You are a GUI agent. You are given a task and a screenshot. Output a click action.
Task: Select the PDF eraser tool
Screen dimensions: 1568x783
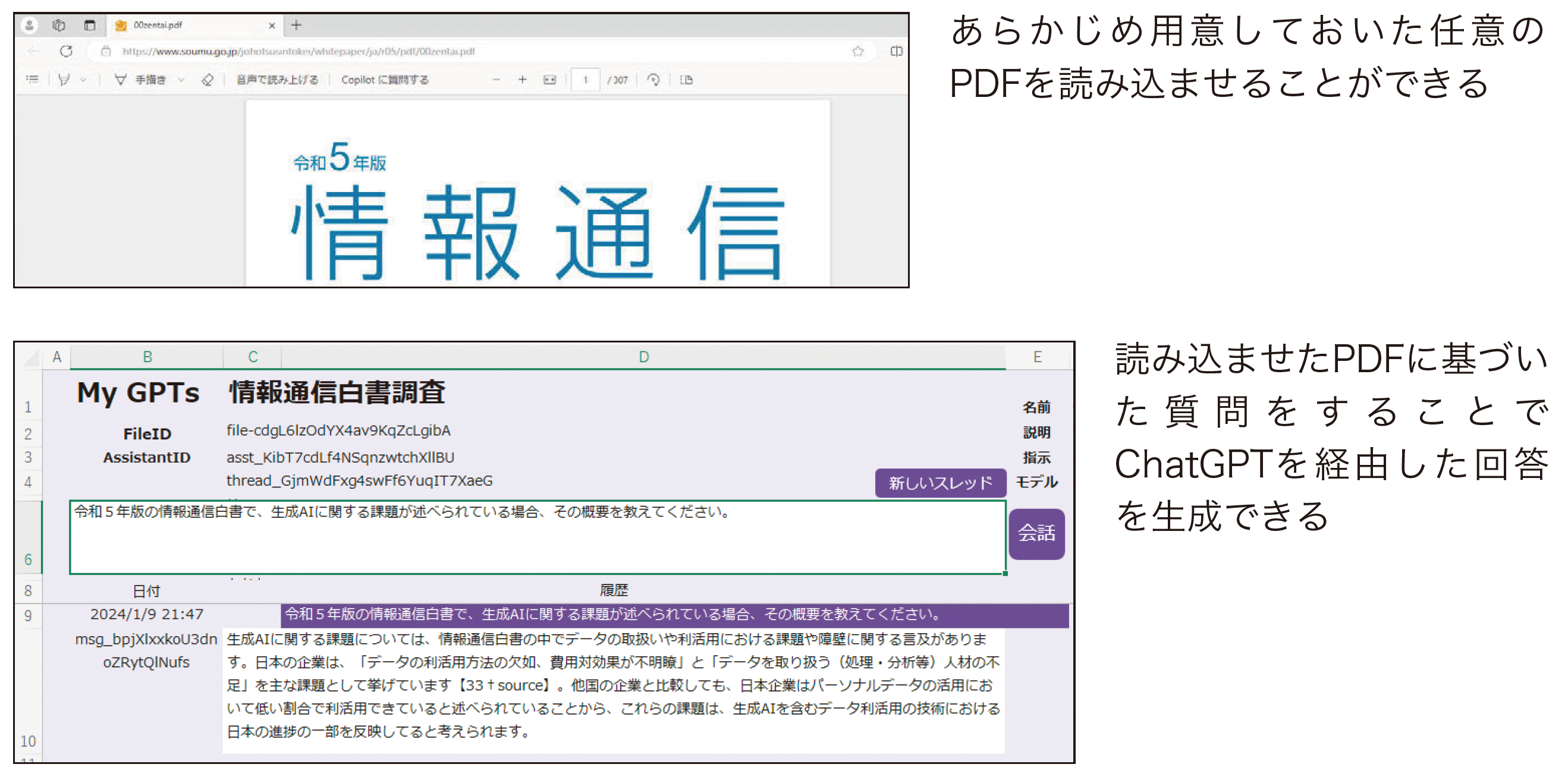point(208,80)
